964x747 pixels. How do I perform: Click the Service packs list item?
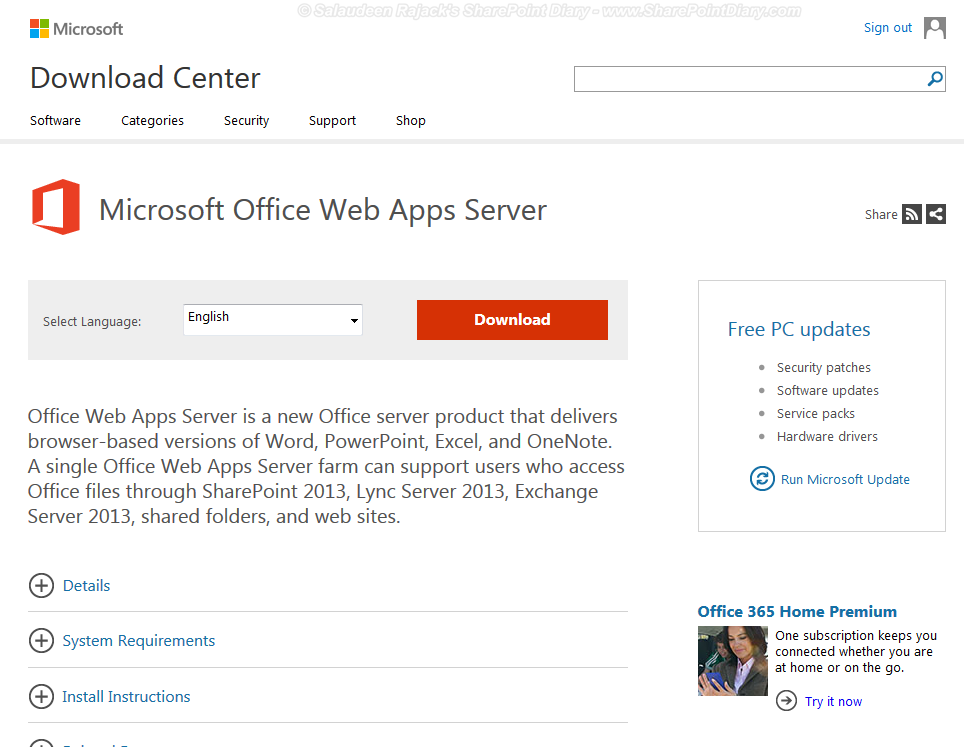815,414
